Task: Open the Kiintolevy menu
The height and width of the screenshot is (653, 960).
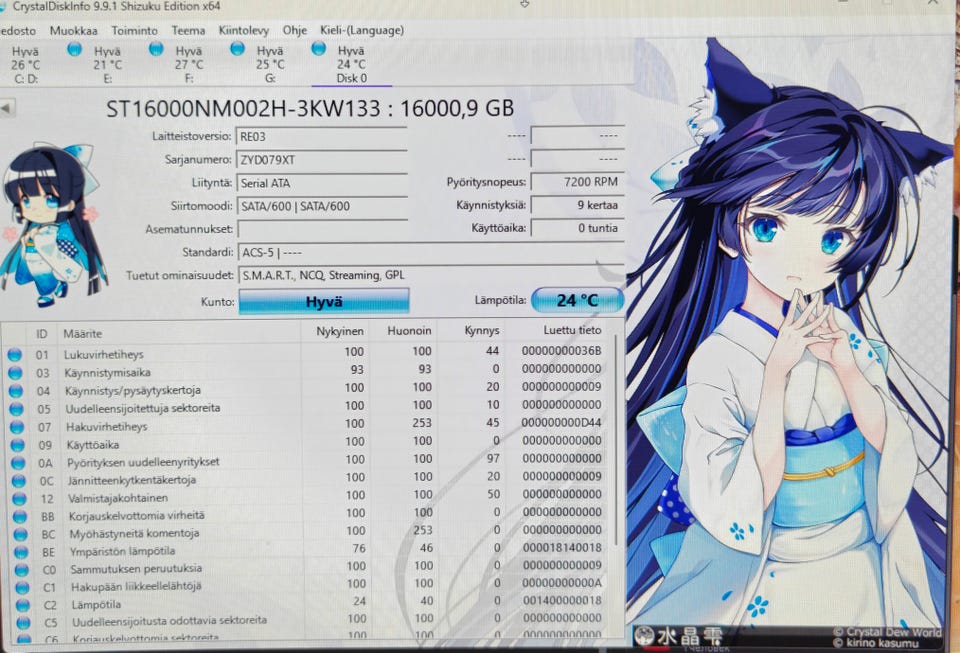Action: point(243,30)
